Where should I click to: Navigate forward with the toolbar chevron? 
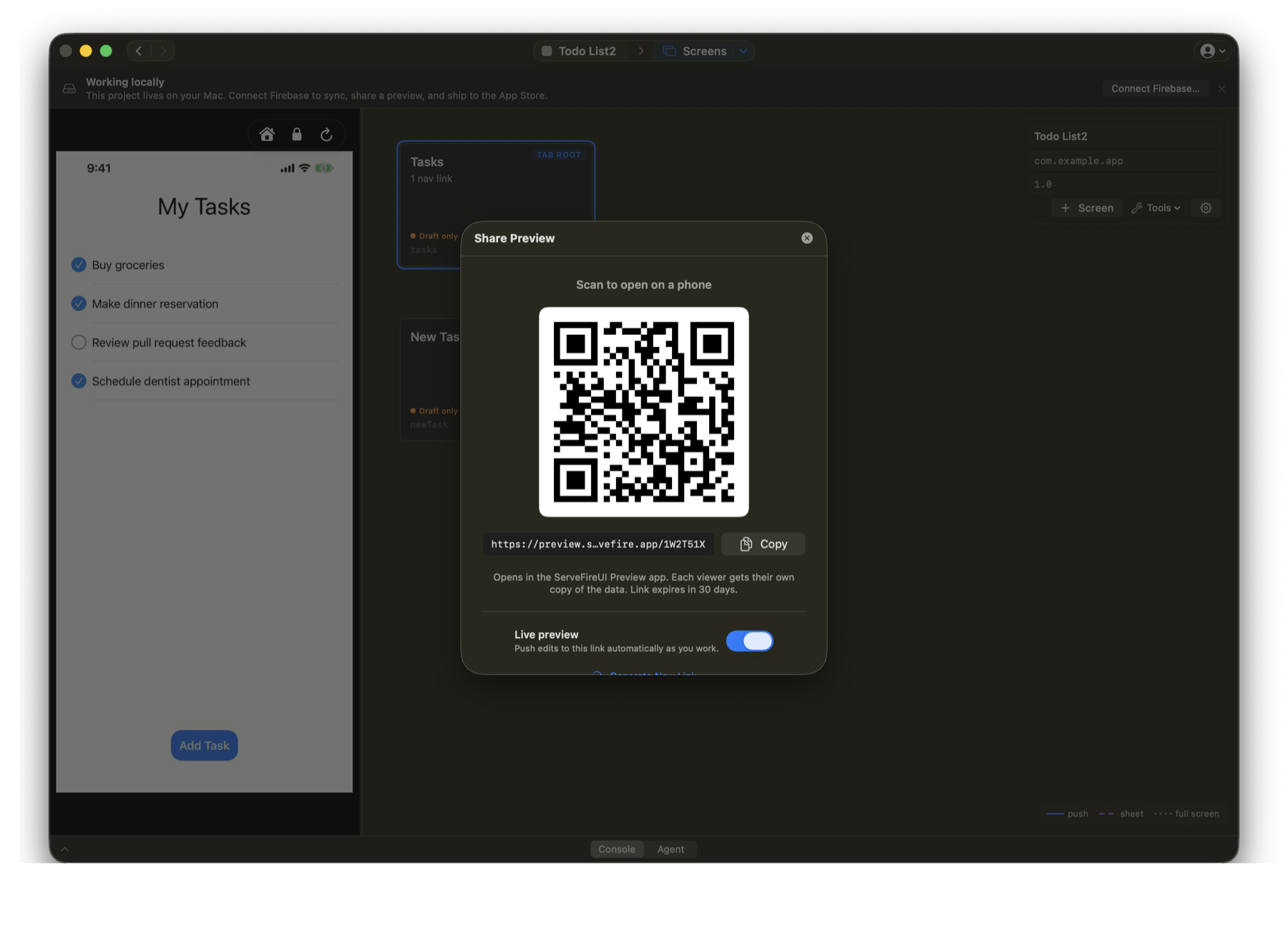(163, 51)
